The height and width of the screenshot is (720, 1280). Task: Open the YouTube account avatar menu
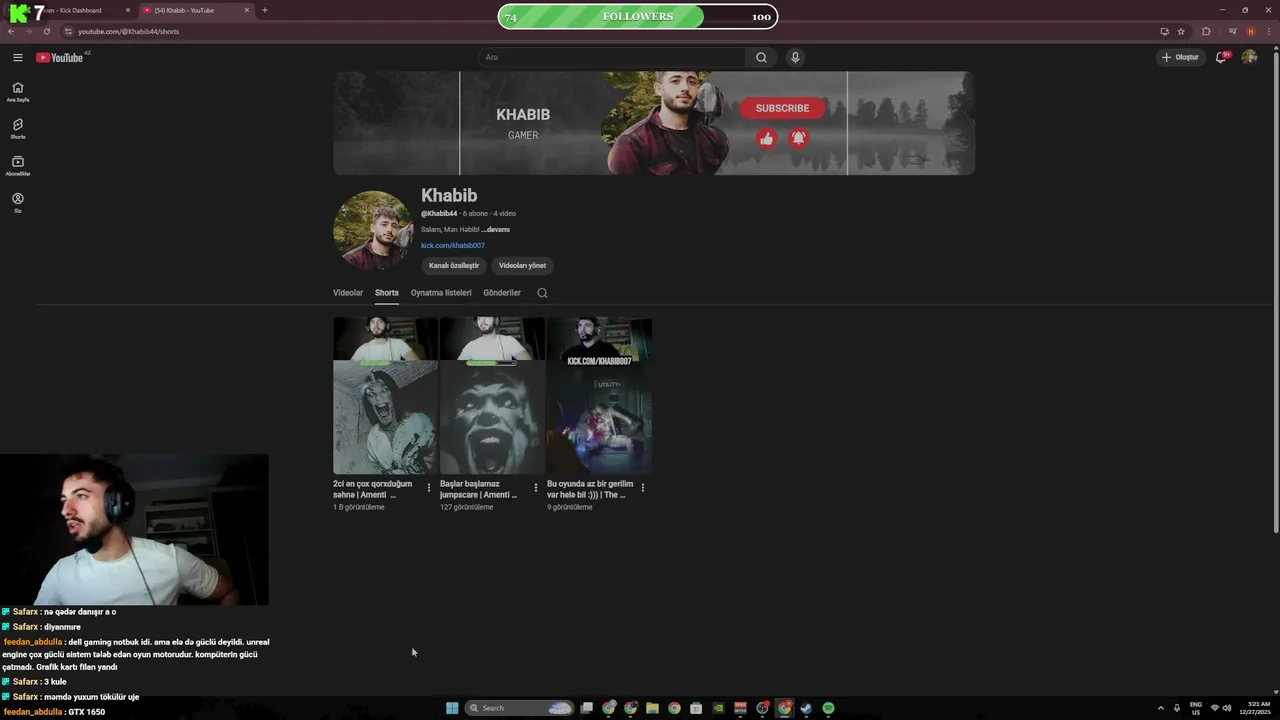tap(1249, 57)
